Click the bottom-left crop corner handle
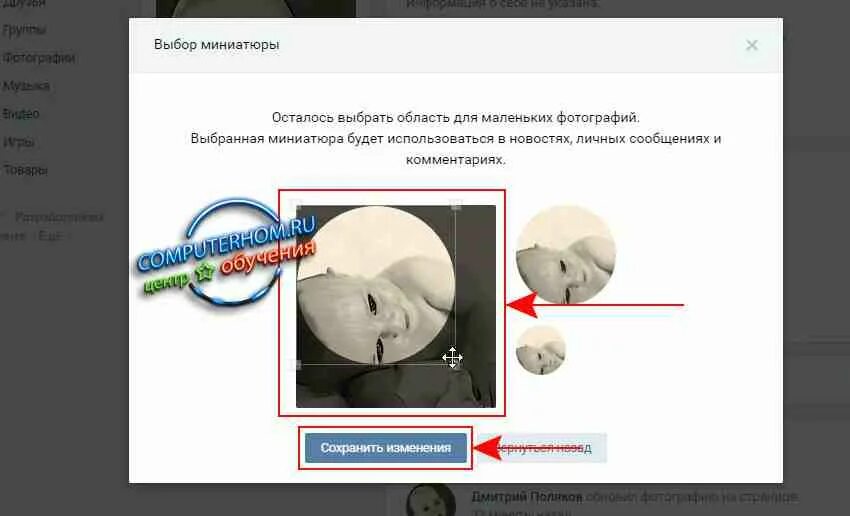The width and height of the screenshot is (850, 516). coord(296,364)
